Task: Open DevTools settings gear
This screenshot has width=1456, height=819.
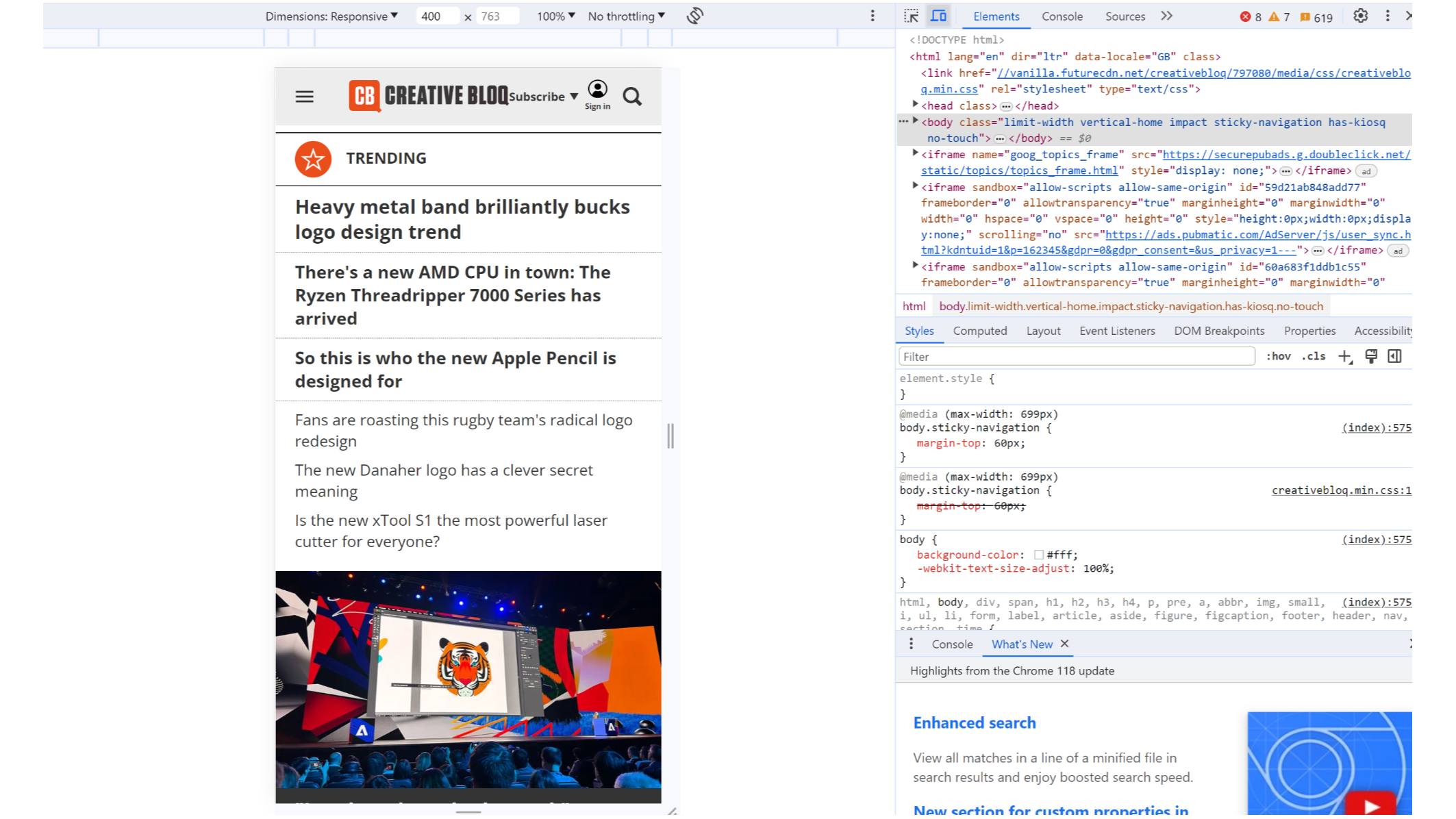Action: pyautogui.click(x=1361, y=16)
